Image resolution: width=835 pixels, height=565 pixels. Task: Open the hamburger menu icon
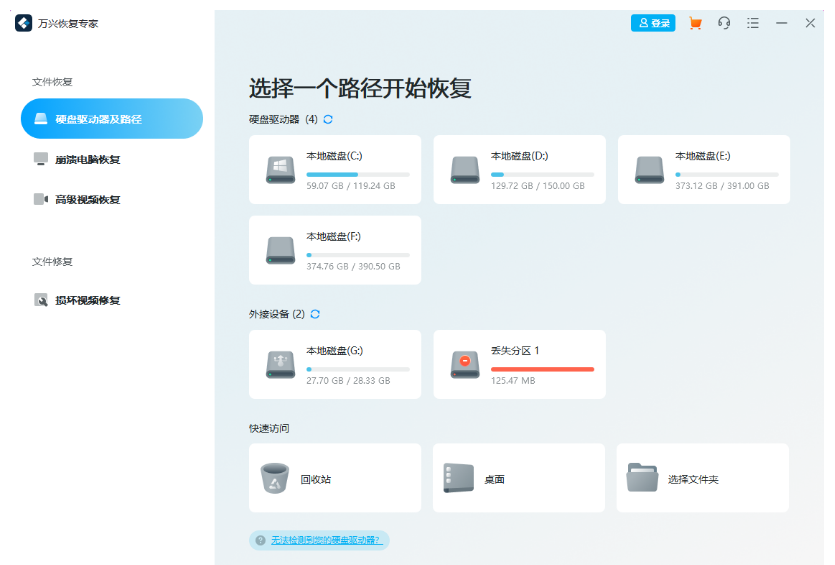[x=753, y=23]
